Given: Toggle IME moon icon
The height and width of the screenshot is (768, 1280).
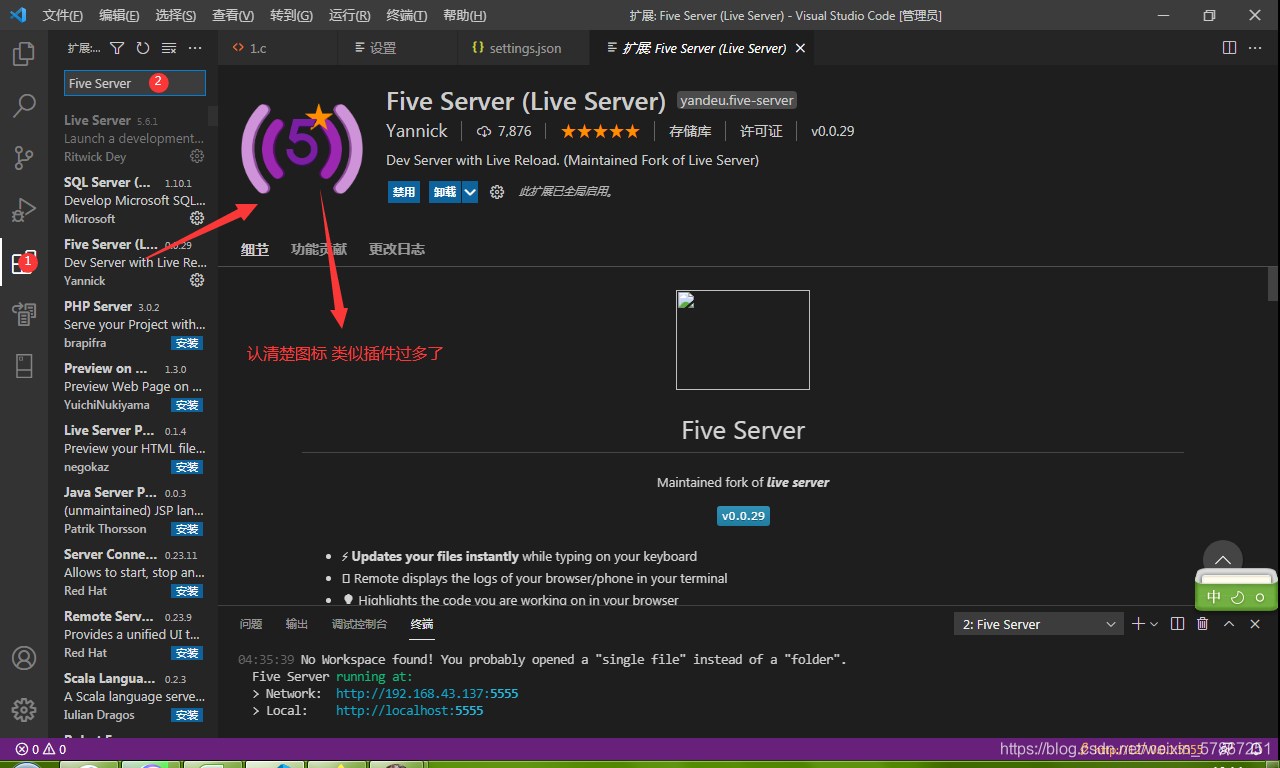Looking at the screenshot, I should [x=1237, y=597].
